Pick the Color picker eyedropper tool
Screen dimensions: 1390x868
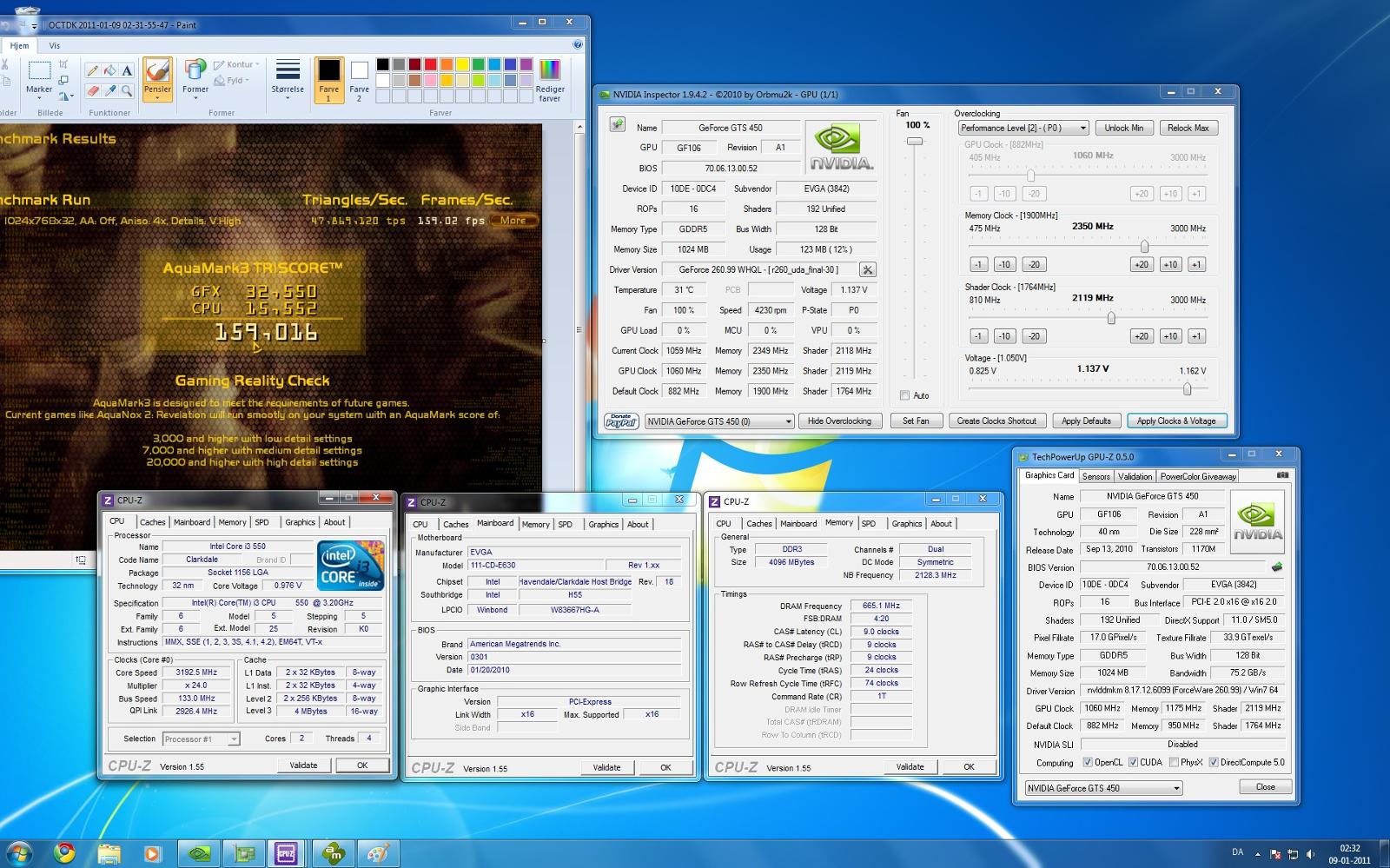click(109, 90)
